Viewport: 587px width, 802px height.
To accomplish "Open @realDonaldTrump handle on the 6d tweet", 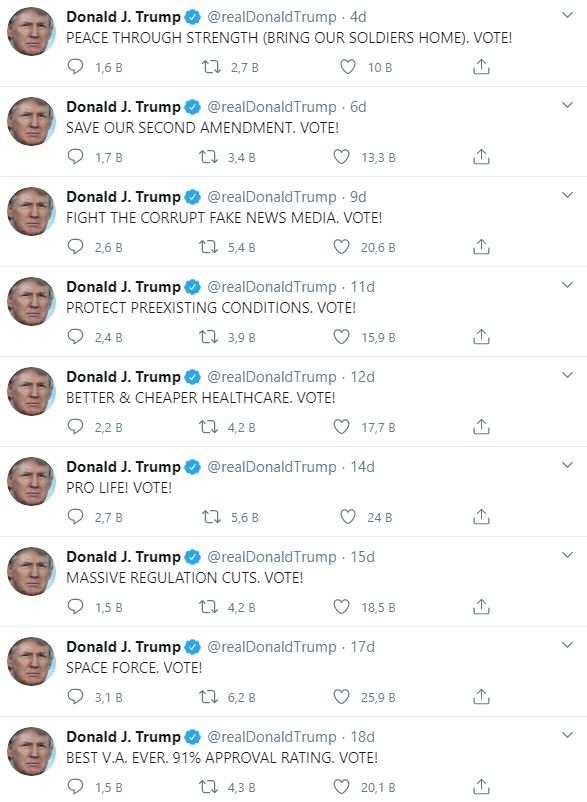I will 272,107.
